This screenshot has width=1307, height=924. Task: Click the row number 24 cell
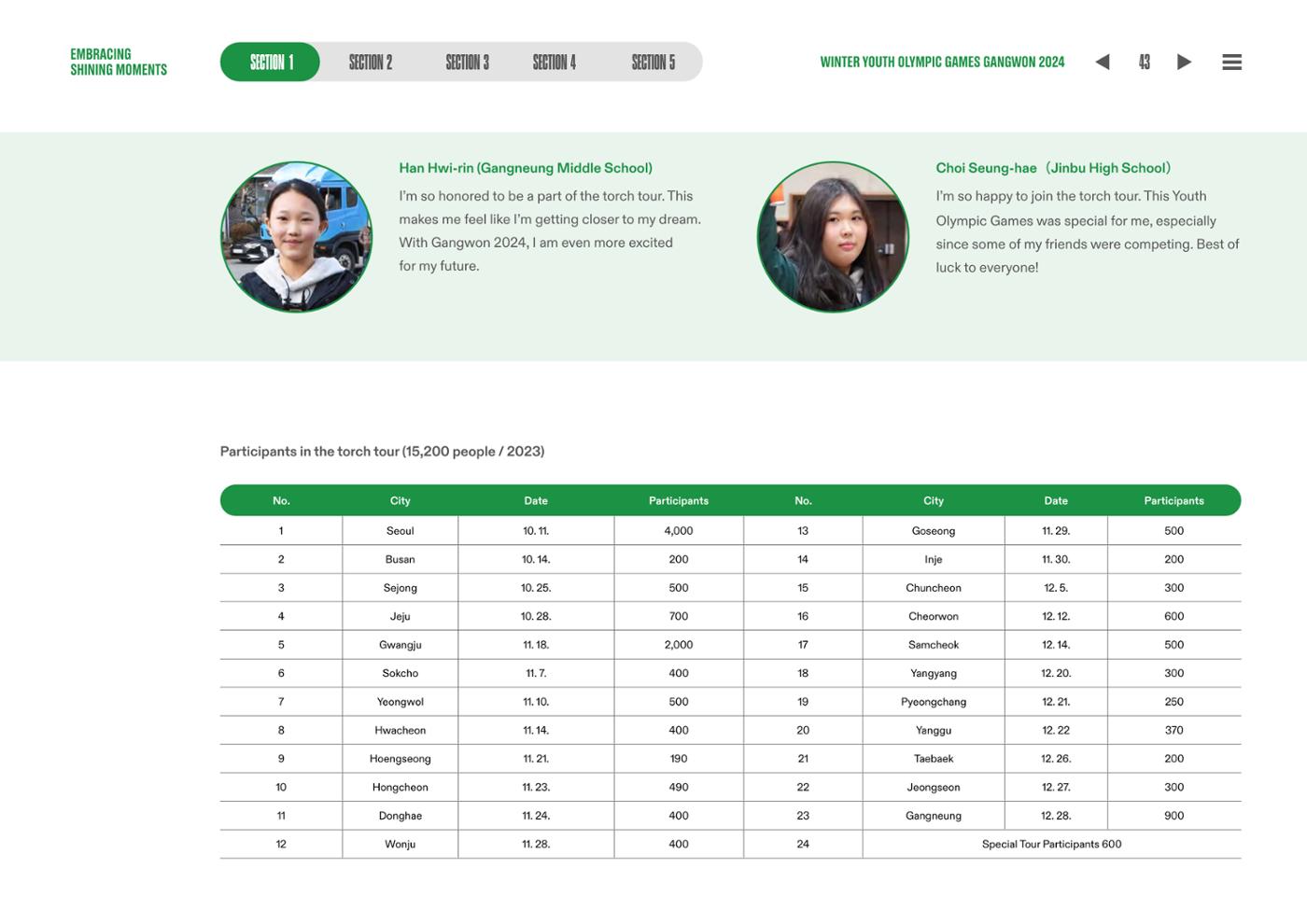tap(803, 844)
